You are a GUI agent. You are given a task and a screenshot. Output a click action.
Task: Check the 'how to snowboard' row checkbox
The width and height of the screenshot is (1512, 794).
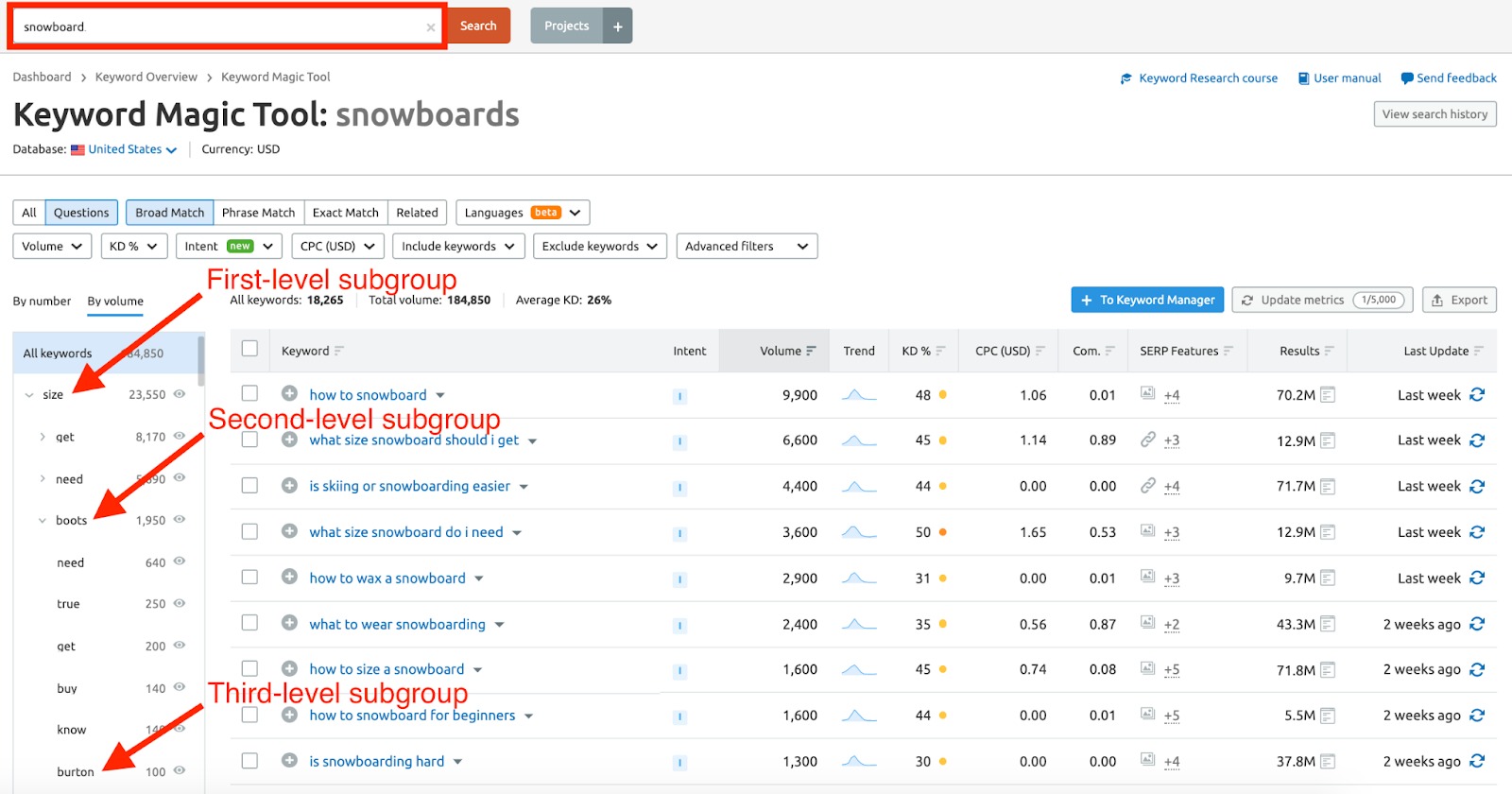point(249,393)
